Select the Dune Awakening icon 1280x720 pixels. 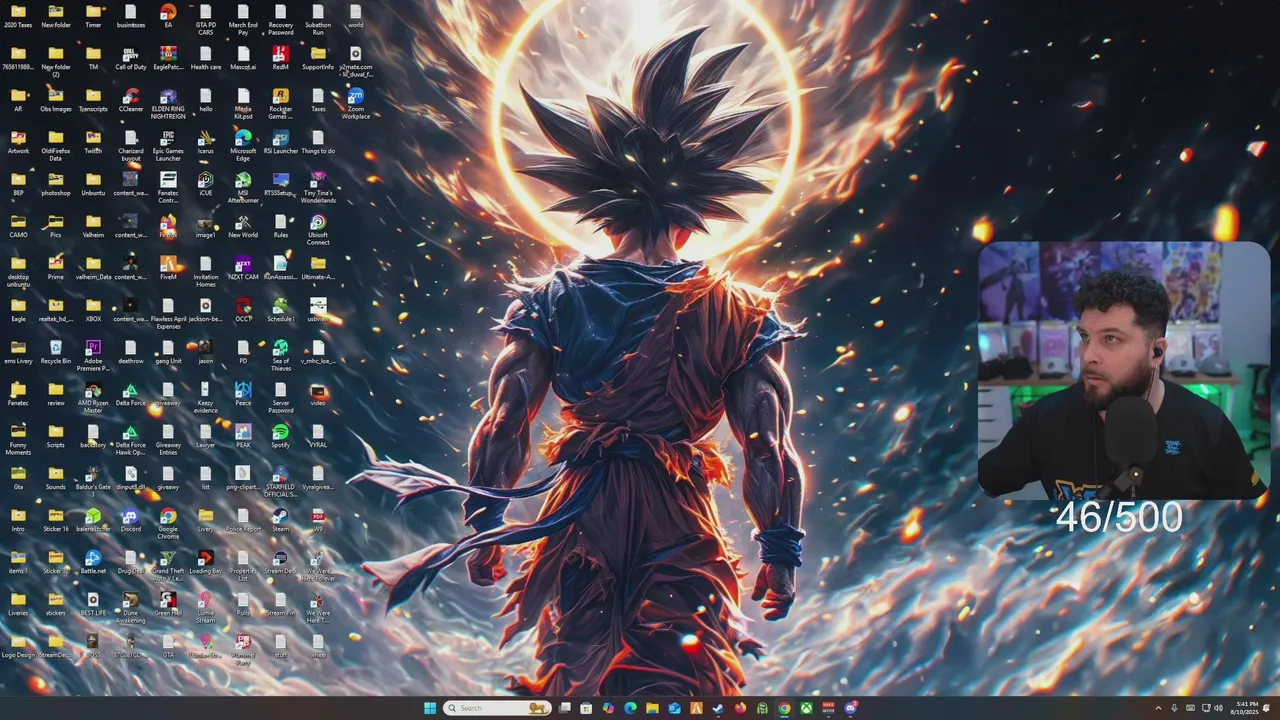tap(131, 608)
